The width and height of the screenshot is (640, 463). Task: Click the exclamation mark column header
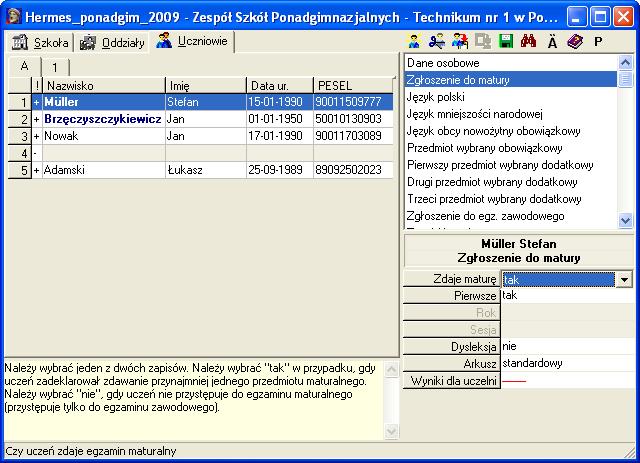(37, 86)
